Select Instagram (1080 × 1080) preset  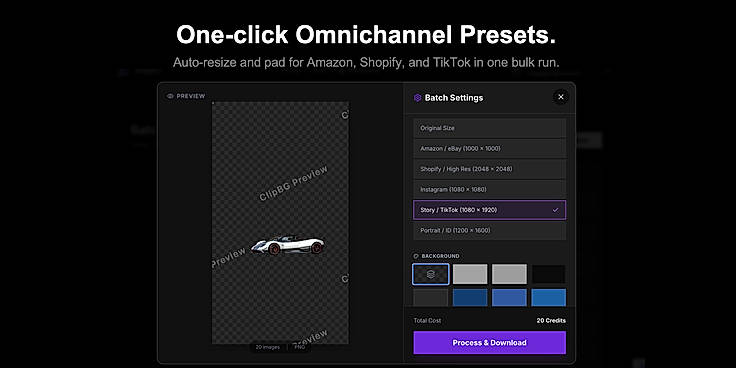click(x=489, y=190)
